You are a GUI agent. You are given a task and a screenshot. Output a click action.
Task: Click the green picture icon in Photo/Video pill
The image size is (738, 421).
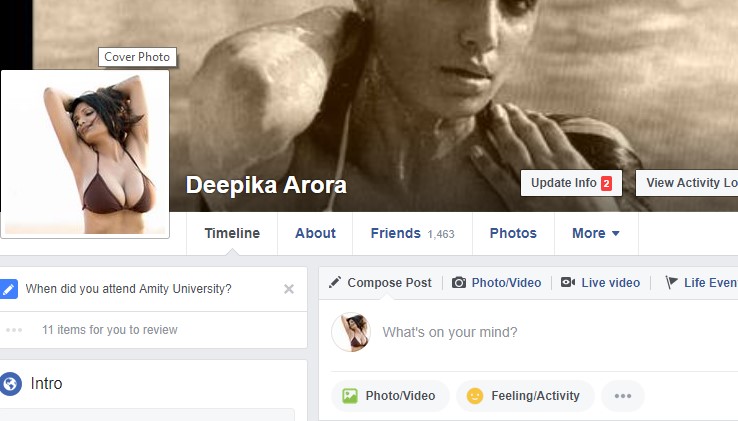pyautogui.click(x=350, y=396)
